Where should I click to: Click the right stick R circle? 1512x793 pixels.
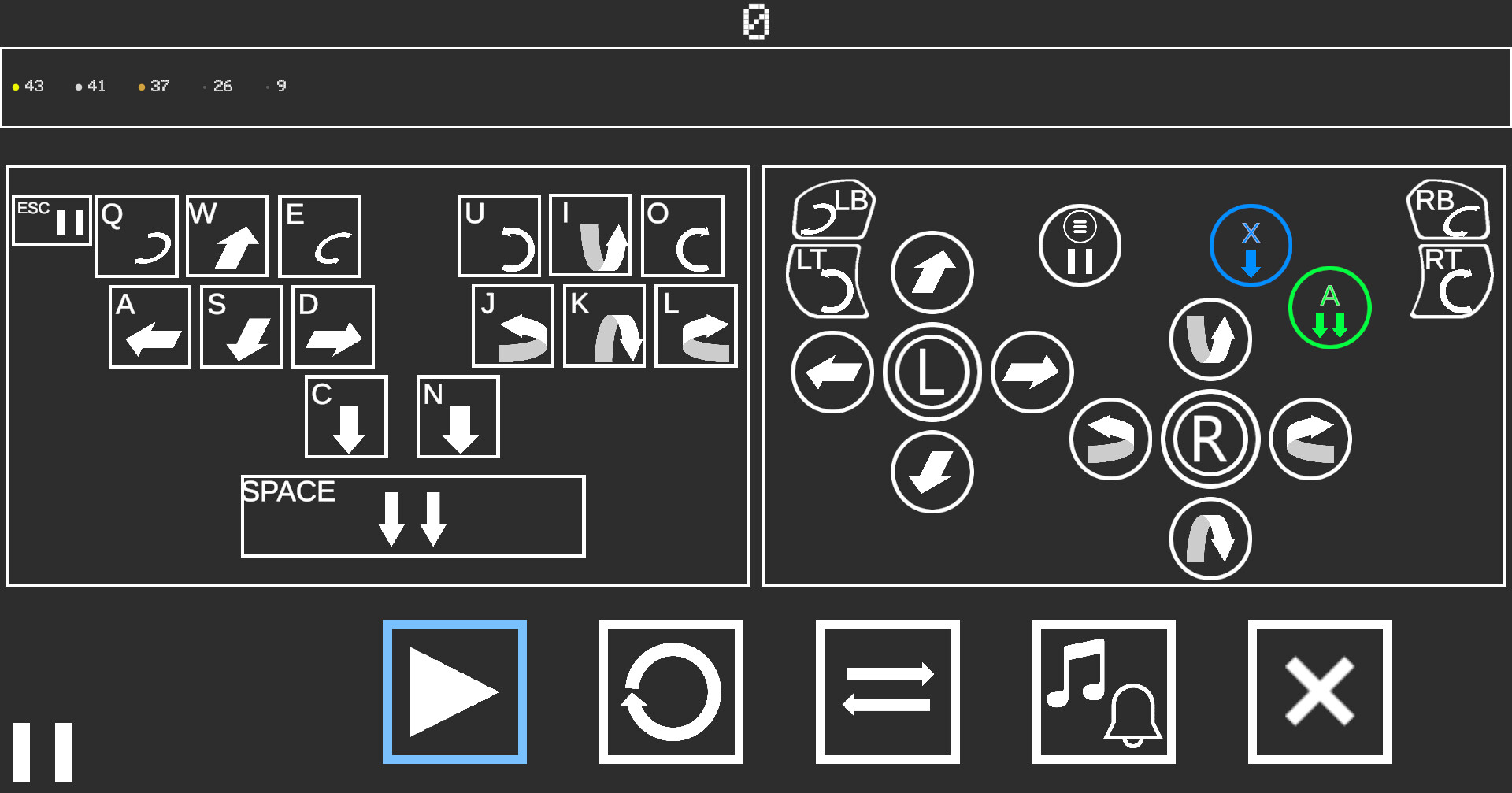[1210, 439]
